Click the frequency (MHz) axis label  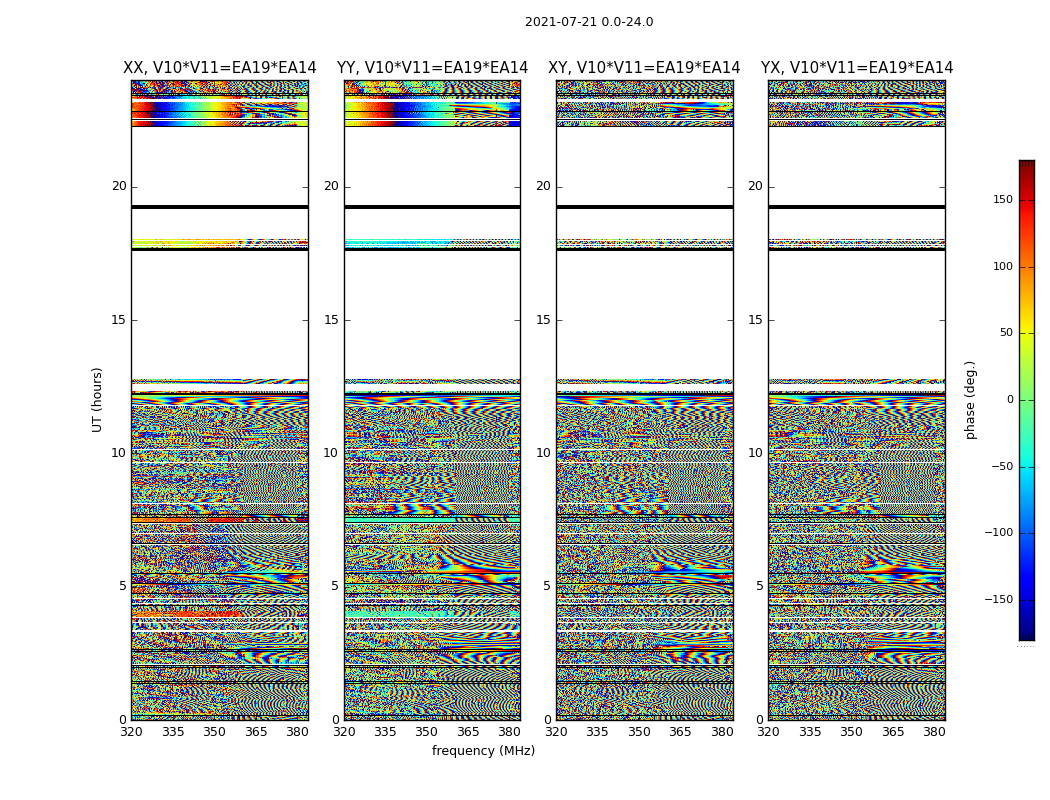(483, 750)
